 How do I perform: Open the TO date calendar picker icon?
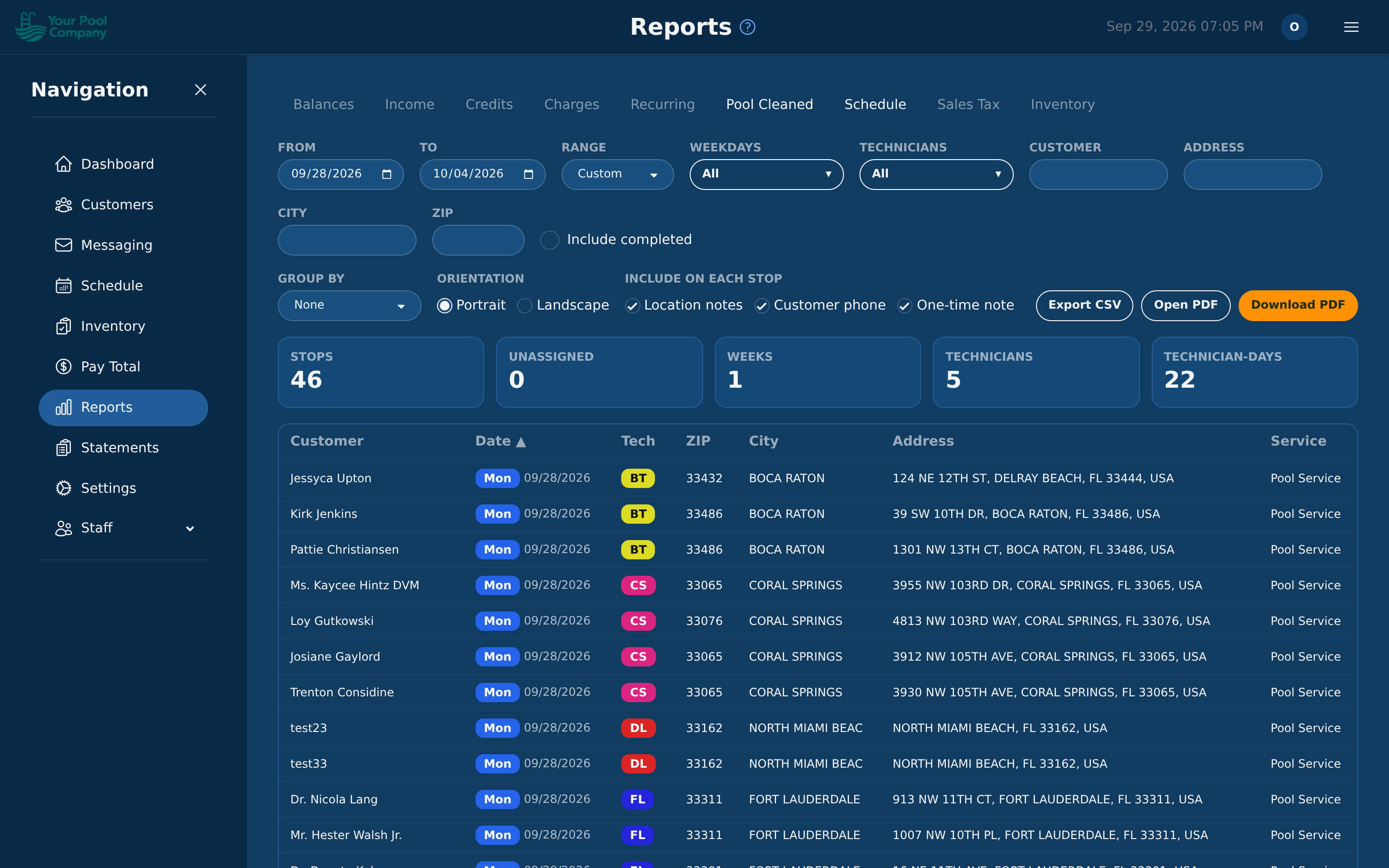[529, 174]
